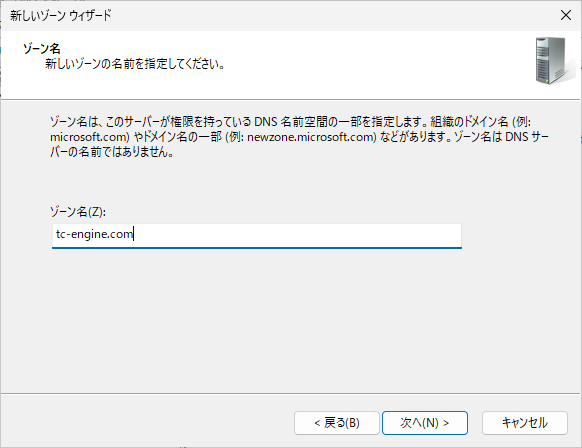Click last description line バーの名前ではありません。

112,152
